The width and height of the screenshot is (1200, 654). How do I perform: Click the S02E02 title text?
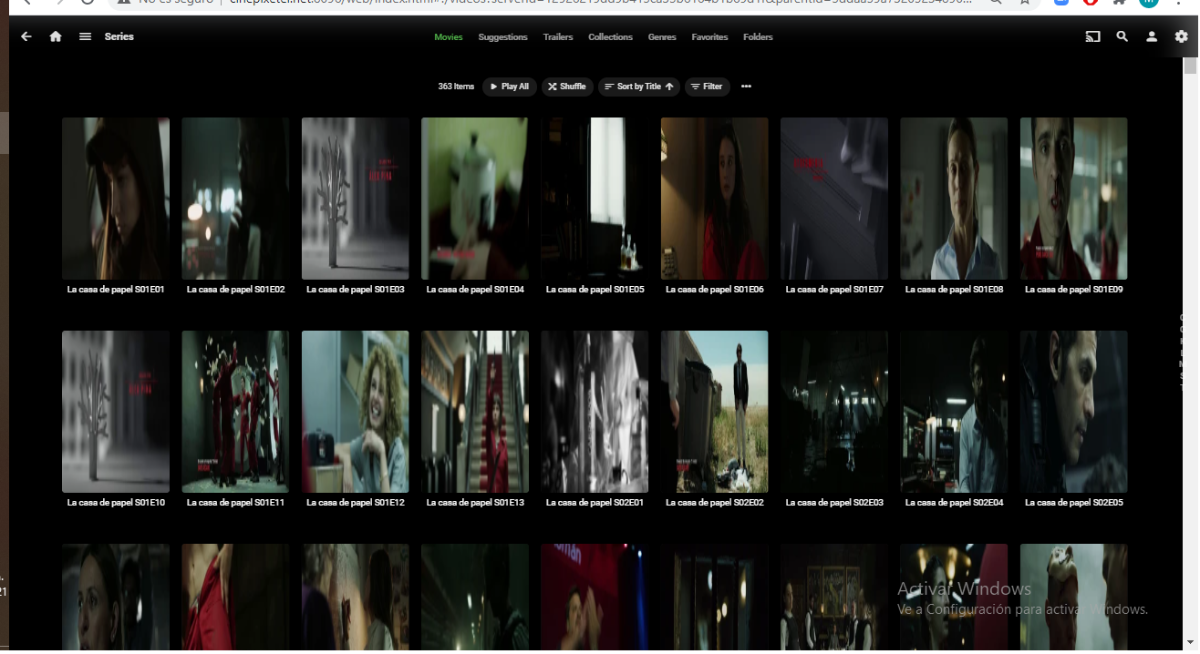[x=715, y=503]
